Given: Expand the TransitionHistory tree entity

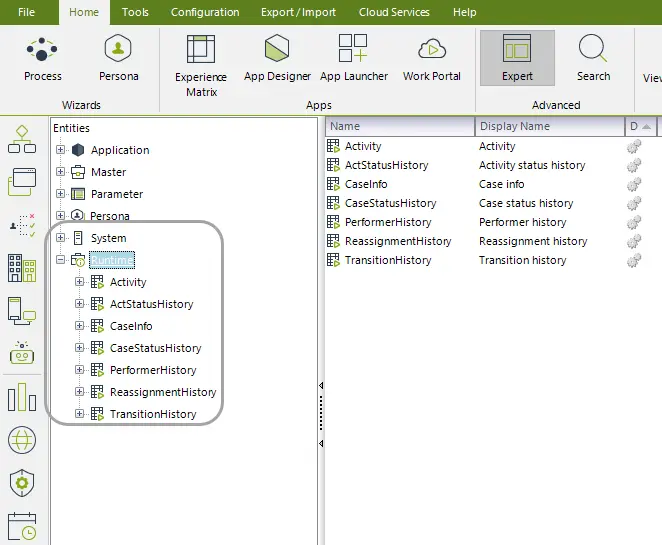Looking at the screenshot, I should pyautogui.click(x=79, y=413).
